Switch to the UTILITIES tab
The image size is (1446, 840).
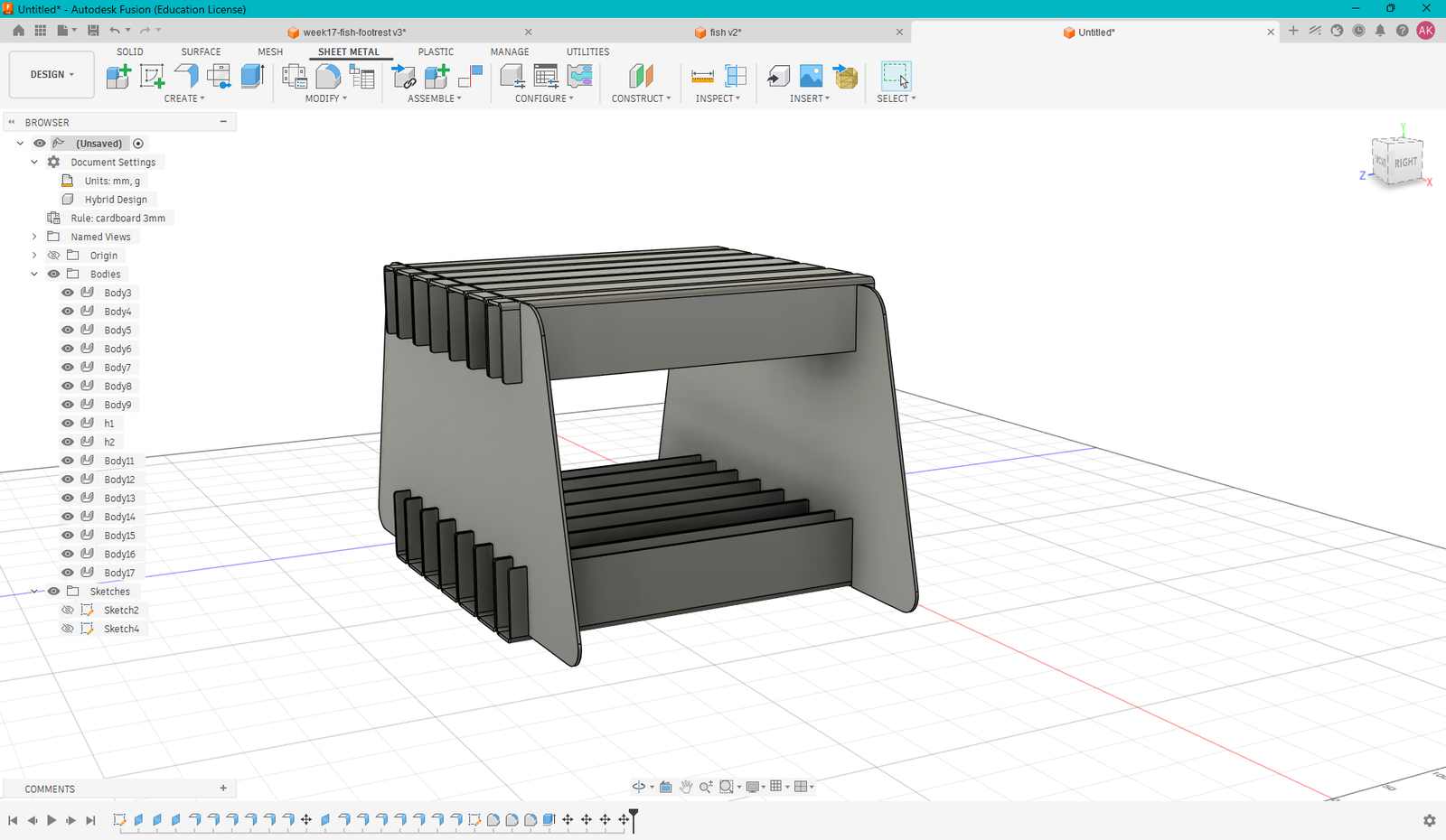[588, 51]
